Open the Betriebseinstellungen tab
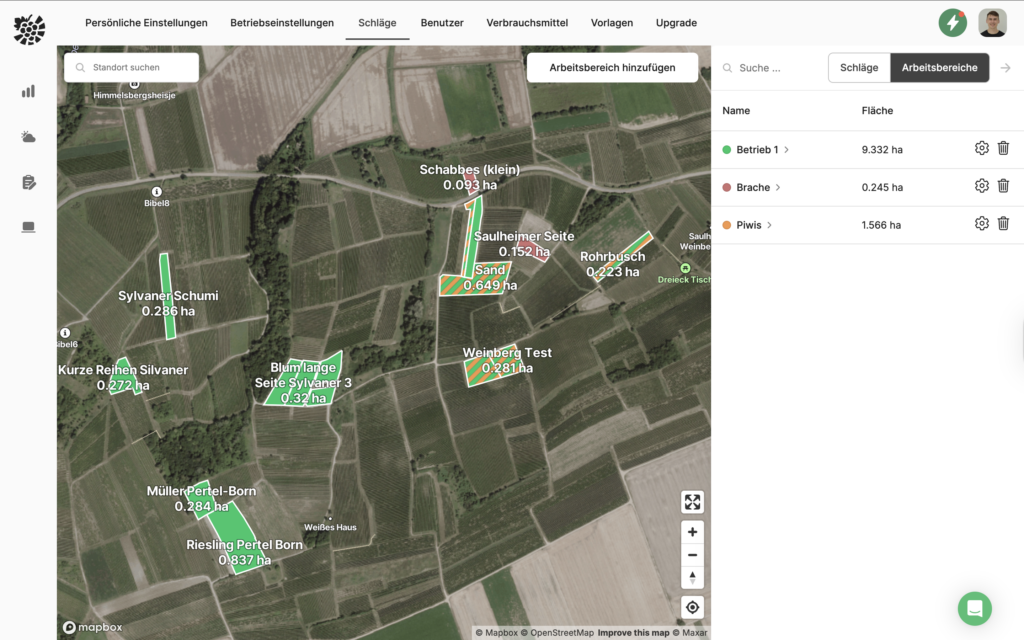Image resolution: width=1024 pixels, height=640 pixels. (x=282, y=23)
